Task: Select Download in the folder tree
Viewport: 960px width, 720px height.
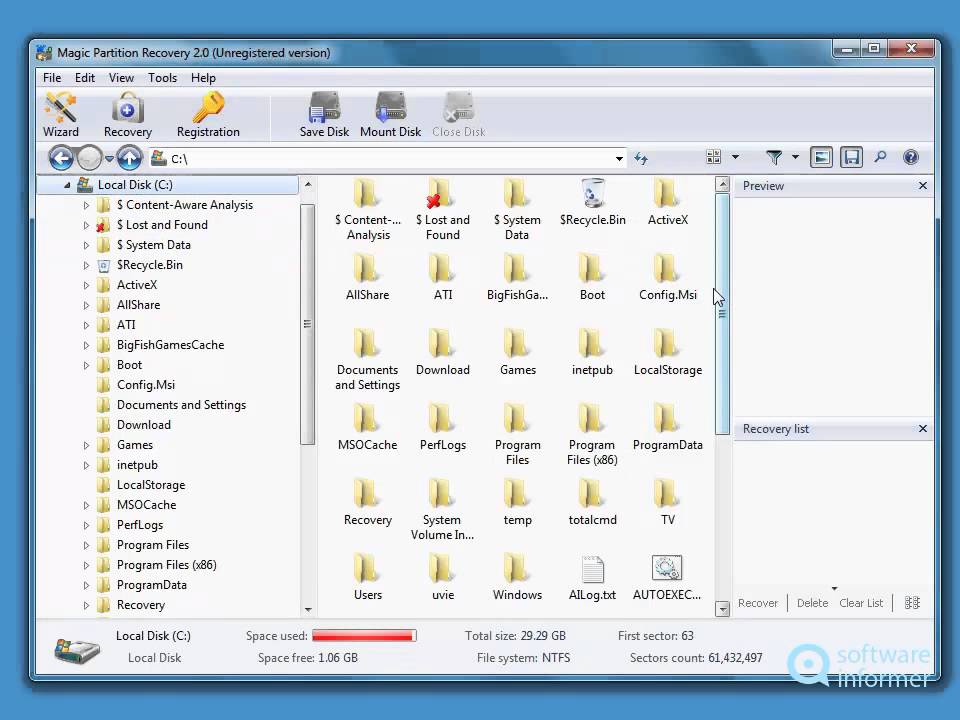Action: pos(144,425)
